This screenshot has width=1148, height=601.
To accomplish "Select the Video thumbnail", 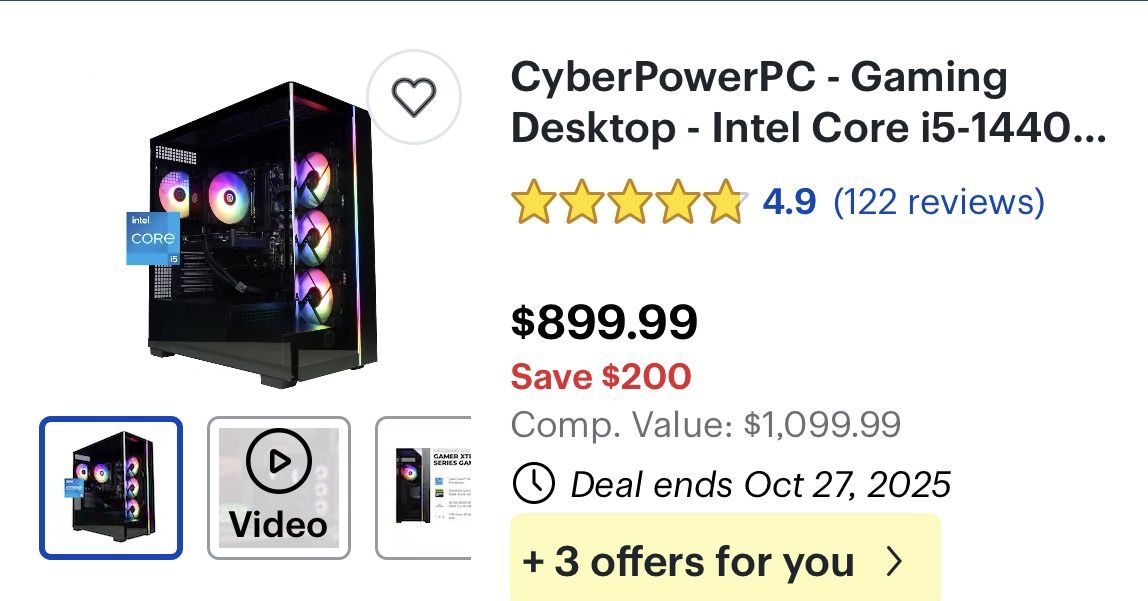I will pyautogui.click(x=280, y=488).
